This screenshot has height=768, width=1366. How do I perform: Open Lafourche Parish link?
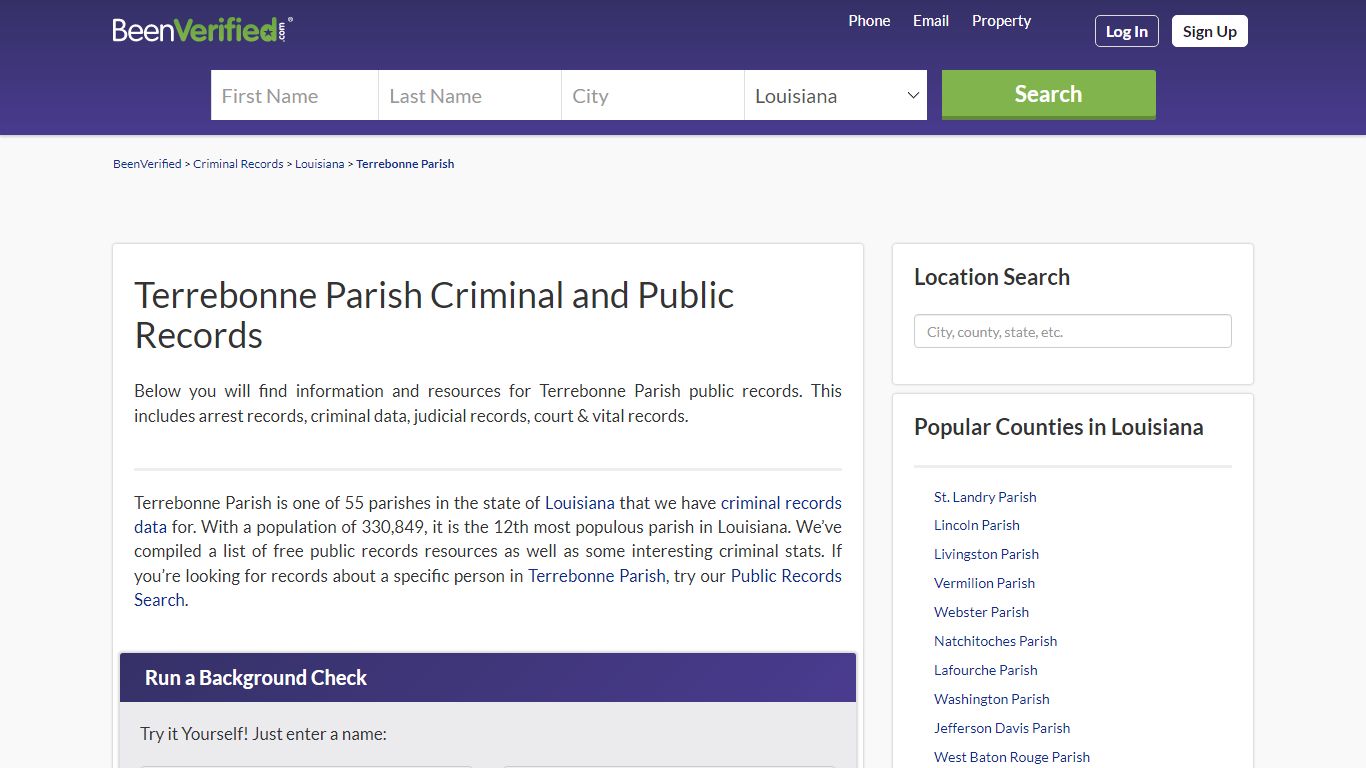tap(985, 670)
